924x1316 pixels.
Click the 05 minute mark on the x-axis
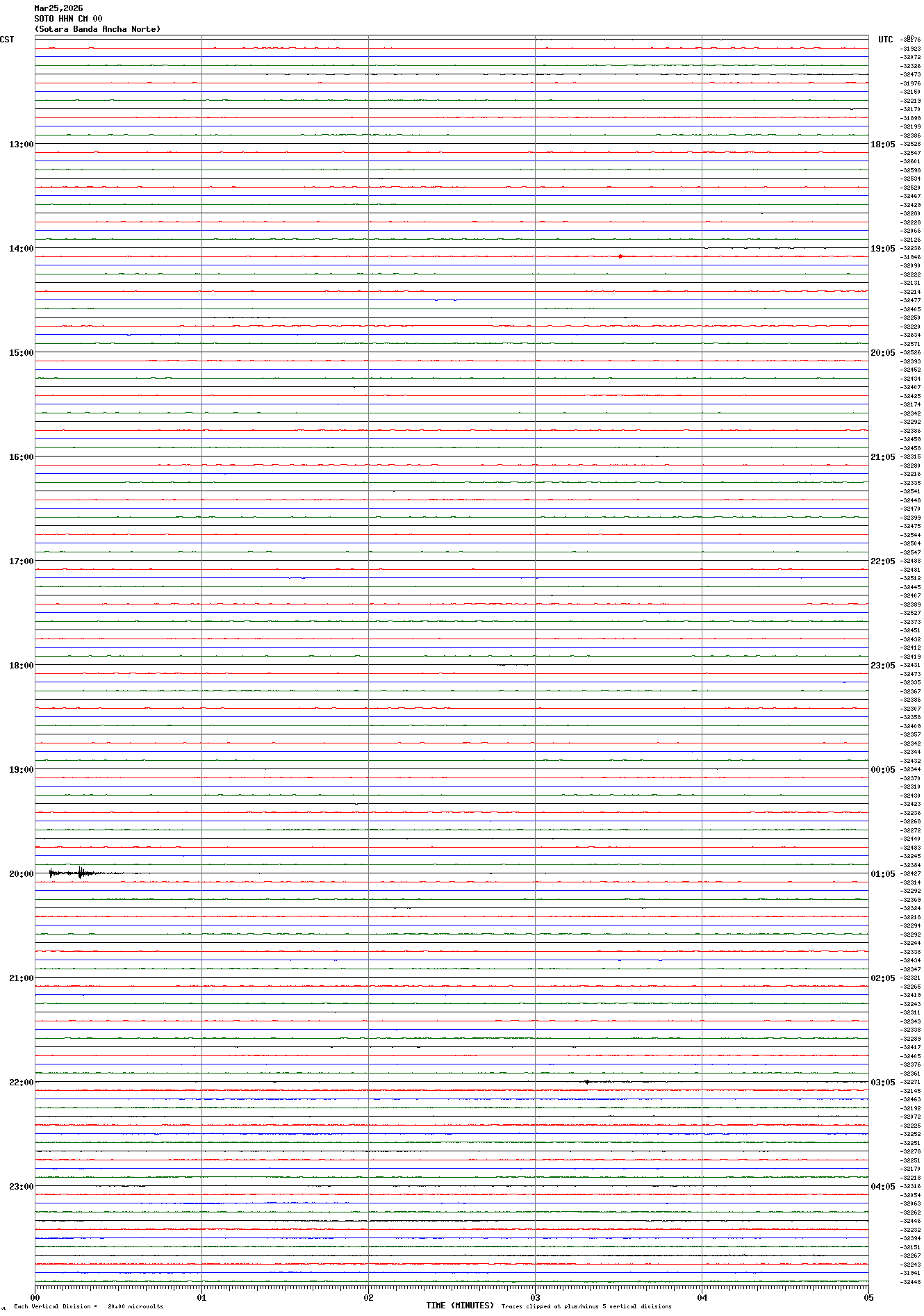[x=868, y=1297]
